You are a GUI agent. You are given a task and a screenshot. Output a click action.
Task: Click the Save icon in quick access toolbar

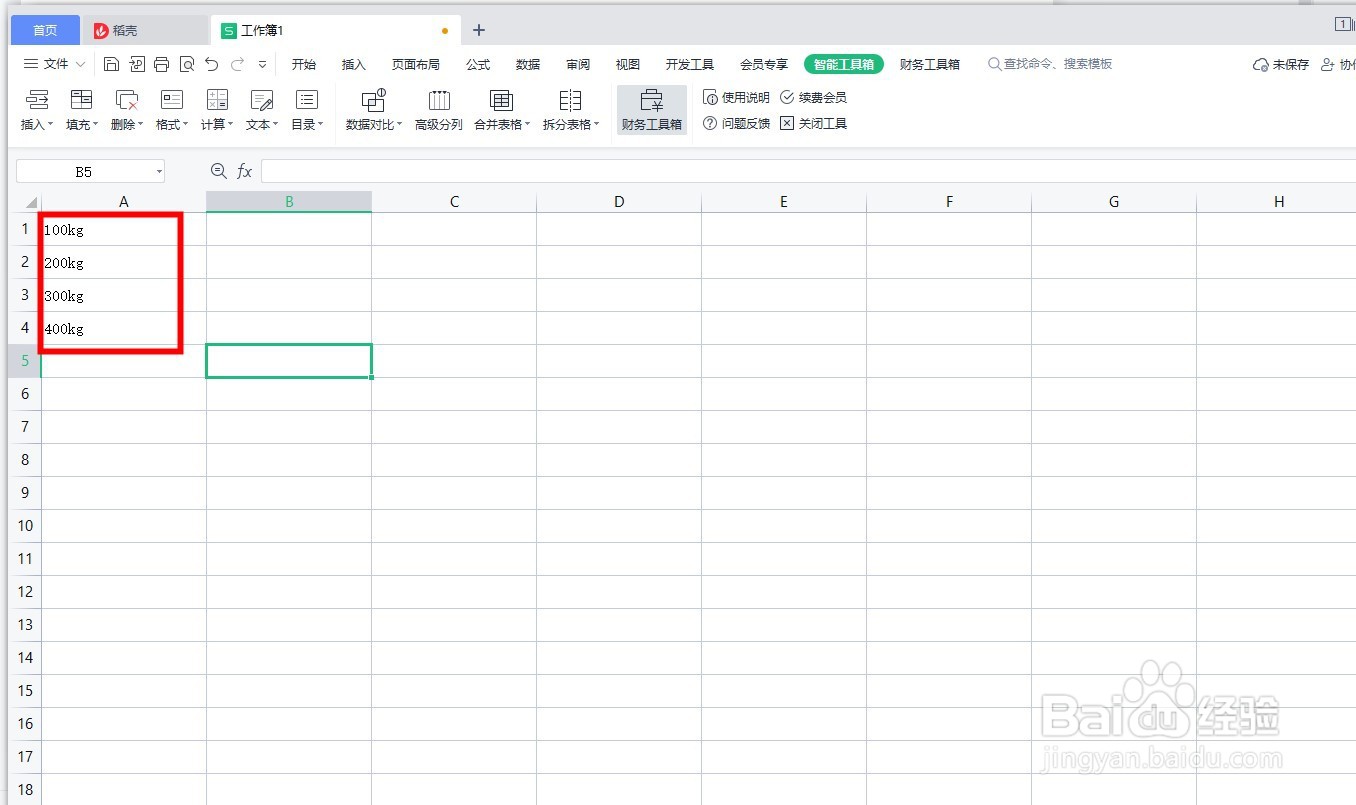click(111, 64)
